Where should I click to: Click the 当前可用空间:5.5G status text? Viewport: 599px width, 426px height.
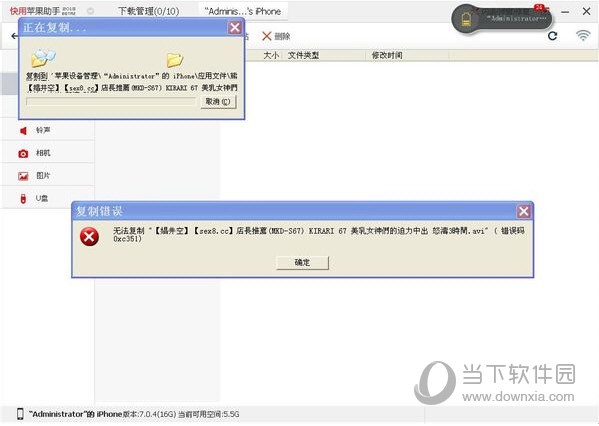coord(209,414)
